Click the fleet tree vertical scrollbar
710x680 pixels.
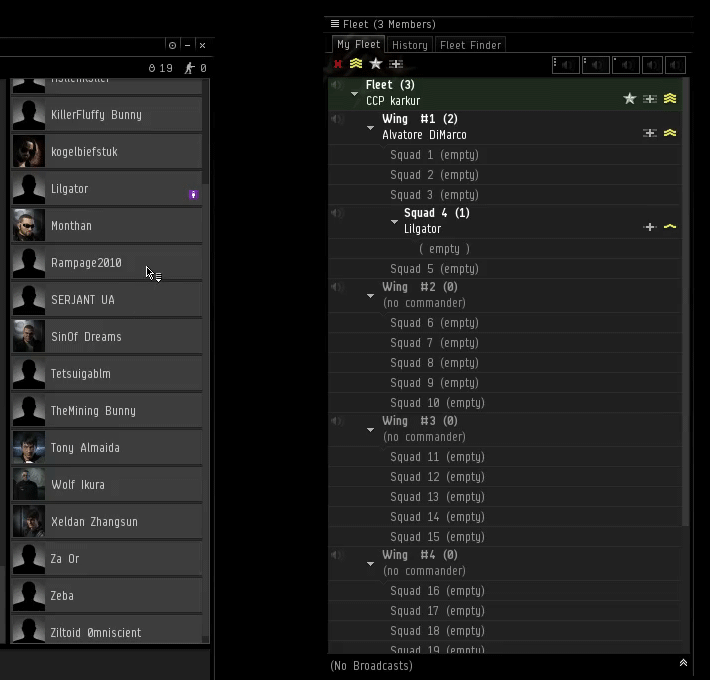686,302
